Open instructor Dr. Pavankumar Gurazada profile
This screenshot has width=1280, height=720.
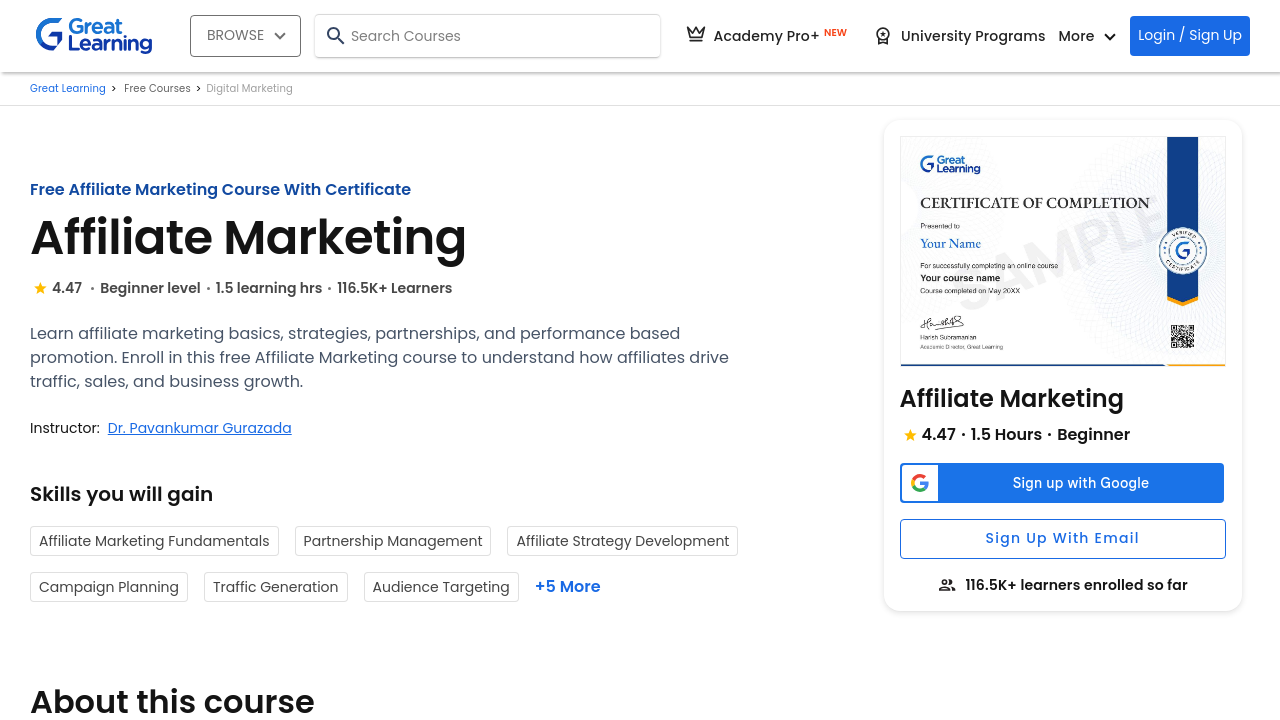[200, 428]
